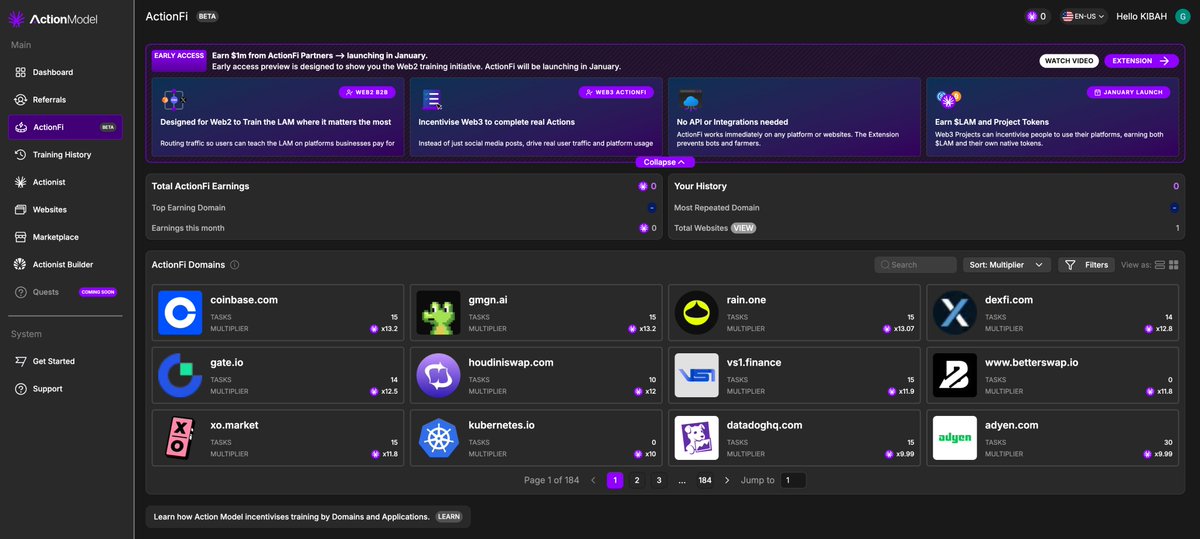Click the info icon beside ActionFi Domains
Viewport: 1200px width, 539px height.
(x=234, y=265)
